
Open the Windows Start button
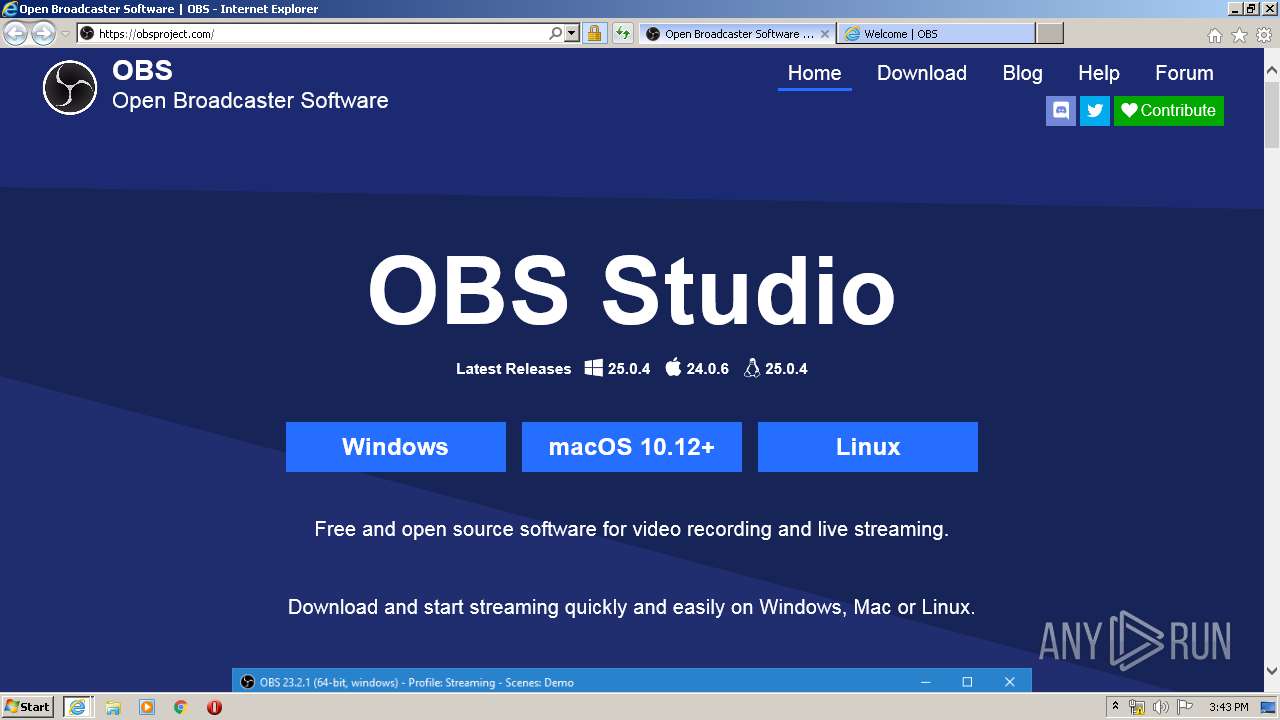28,707
